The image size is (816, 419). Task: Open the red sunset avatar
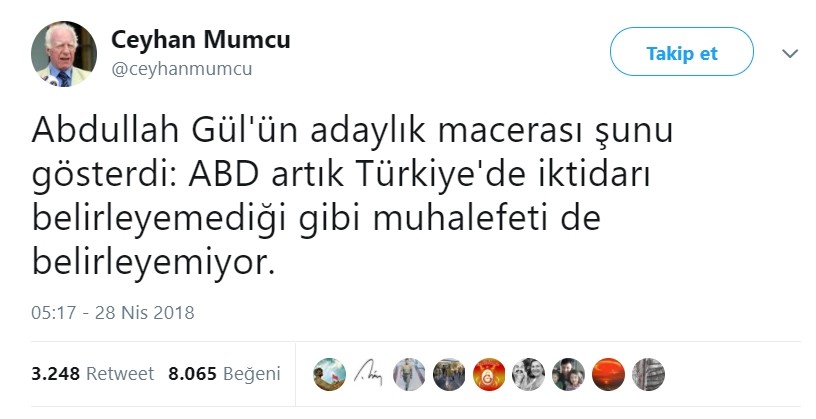click(608, 373)
